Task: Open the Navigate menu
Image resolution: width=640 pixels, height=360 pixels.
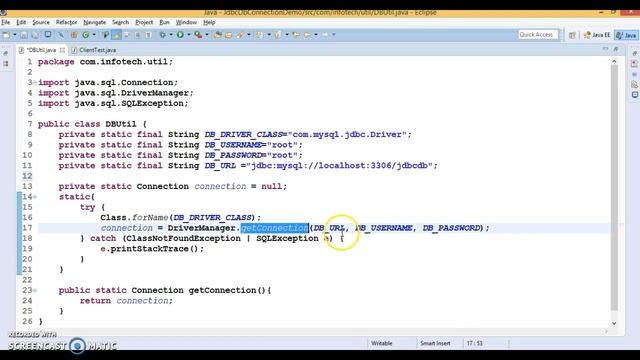Action: point(94,22)
